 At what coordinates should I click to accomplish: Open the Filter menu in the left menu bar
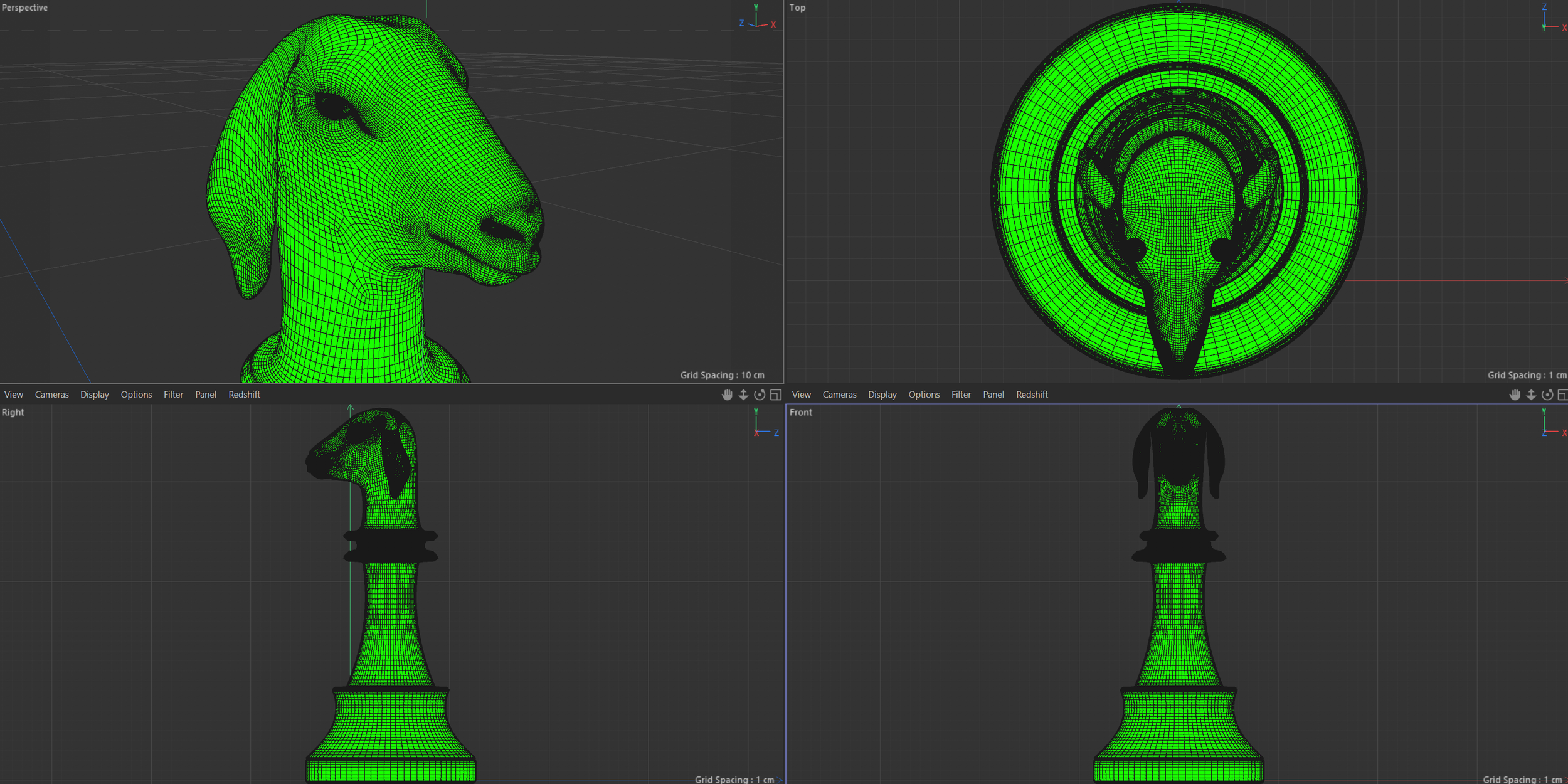173,395
